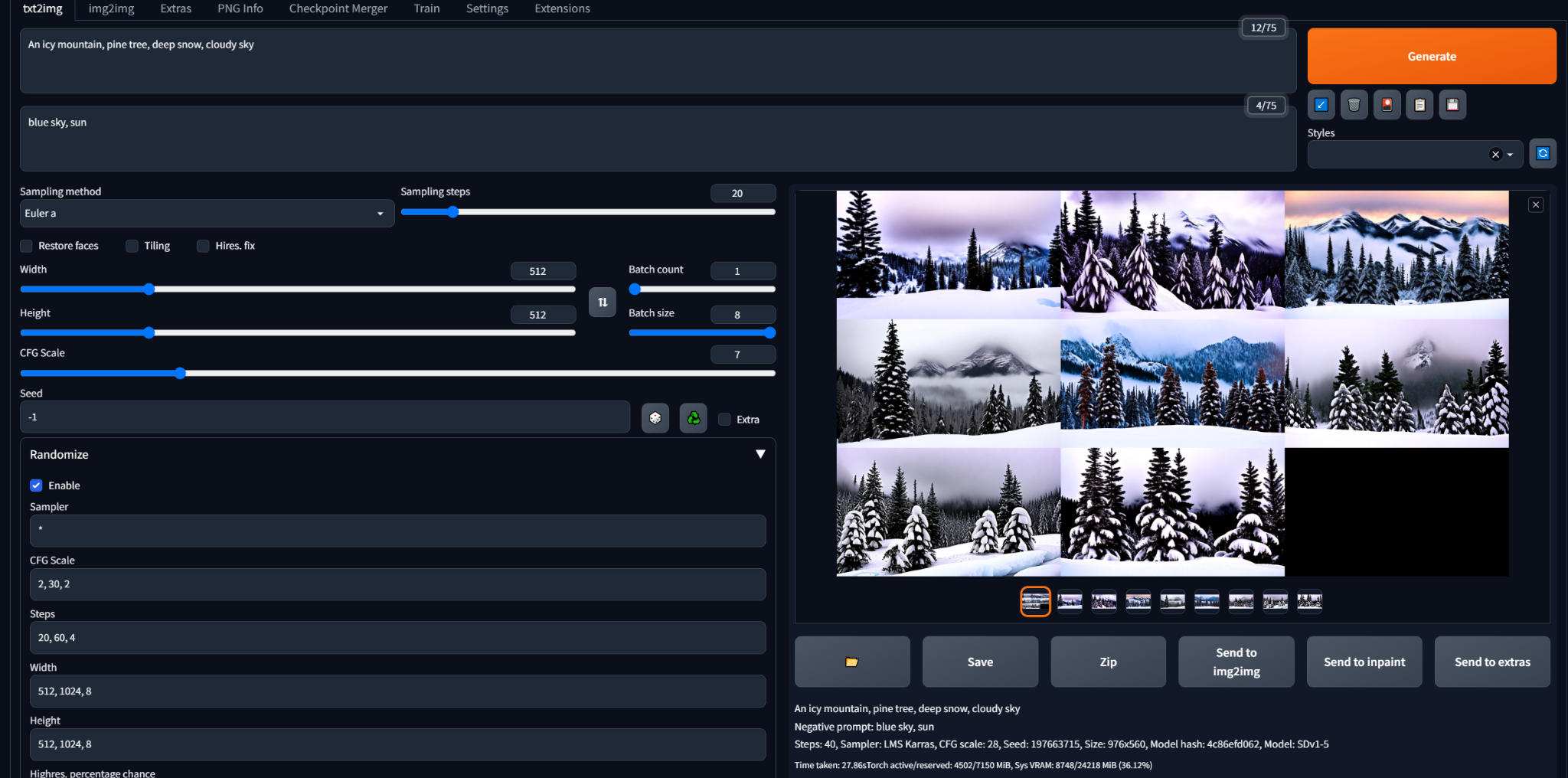Open output folder with folder icon button
This screenshot has height=778, width=1568.
[x=851, y=662]
